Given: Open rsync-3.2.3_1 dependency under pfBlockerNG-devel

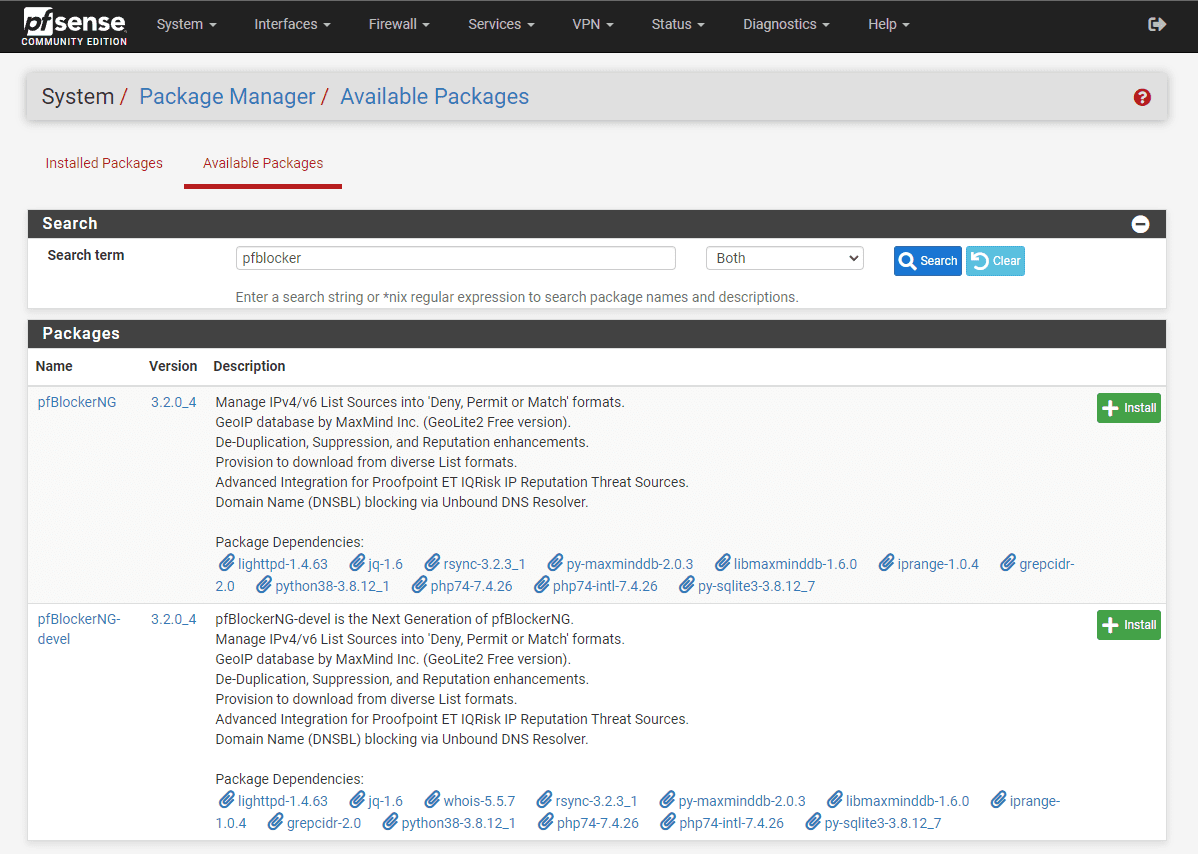Looking at the screenshot, I should click(x=587, y=801).
